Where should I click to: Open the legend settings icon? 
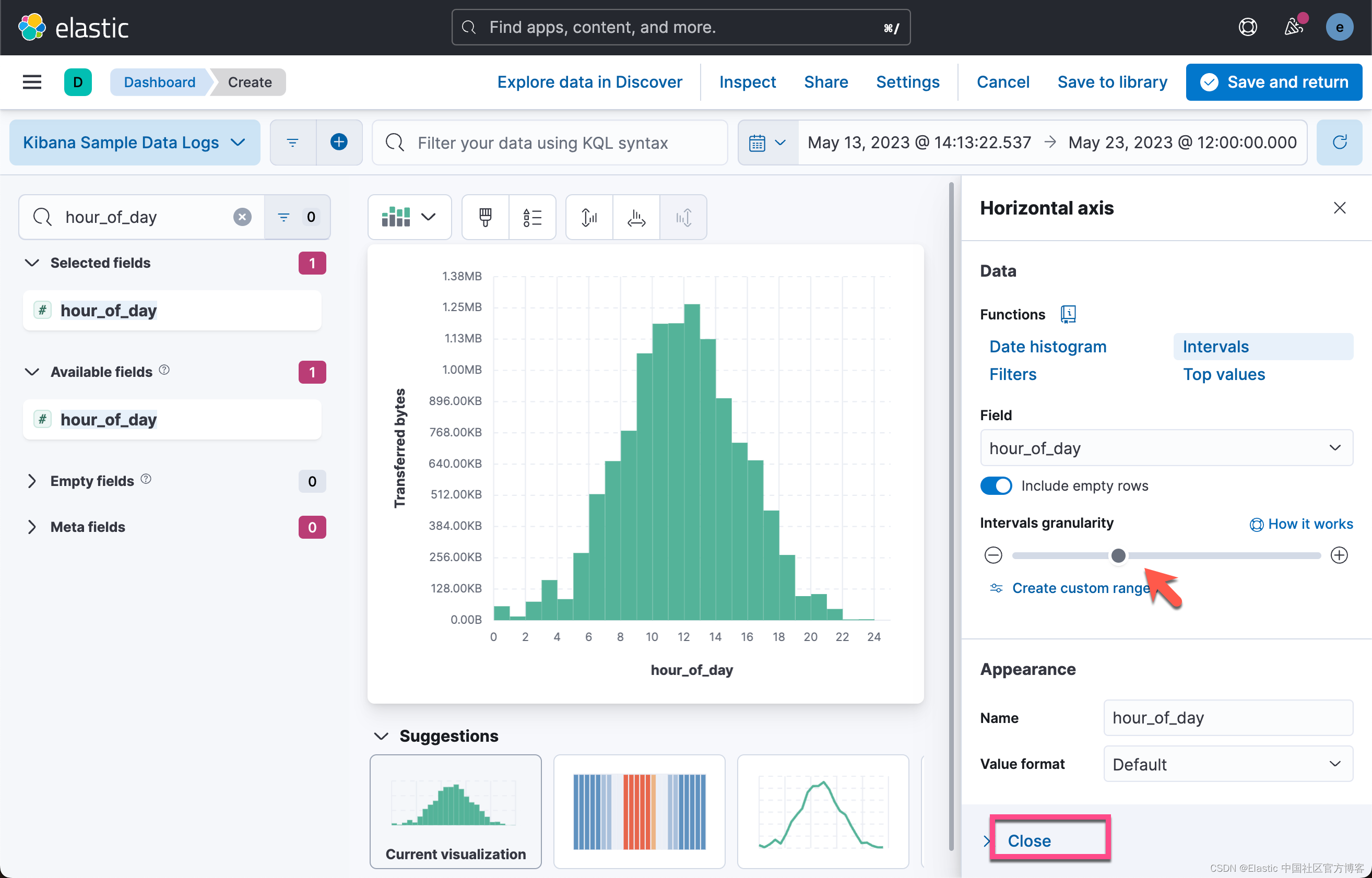pos(532,217)
